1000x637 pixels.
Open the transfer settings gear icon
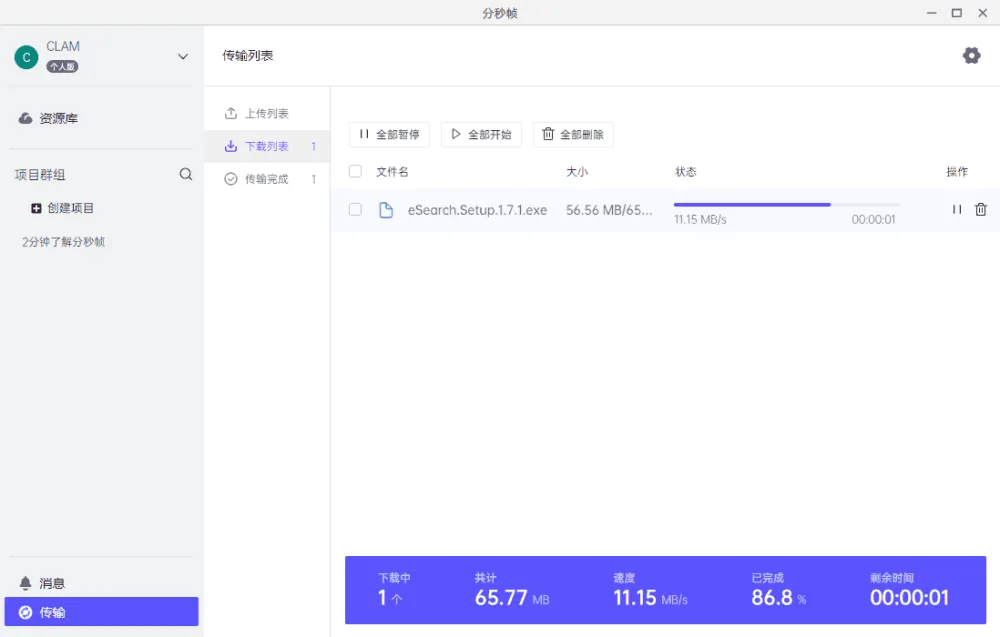pos(971,55)
